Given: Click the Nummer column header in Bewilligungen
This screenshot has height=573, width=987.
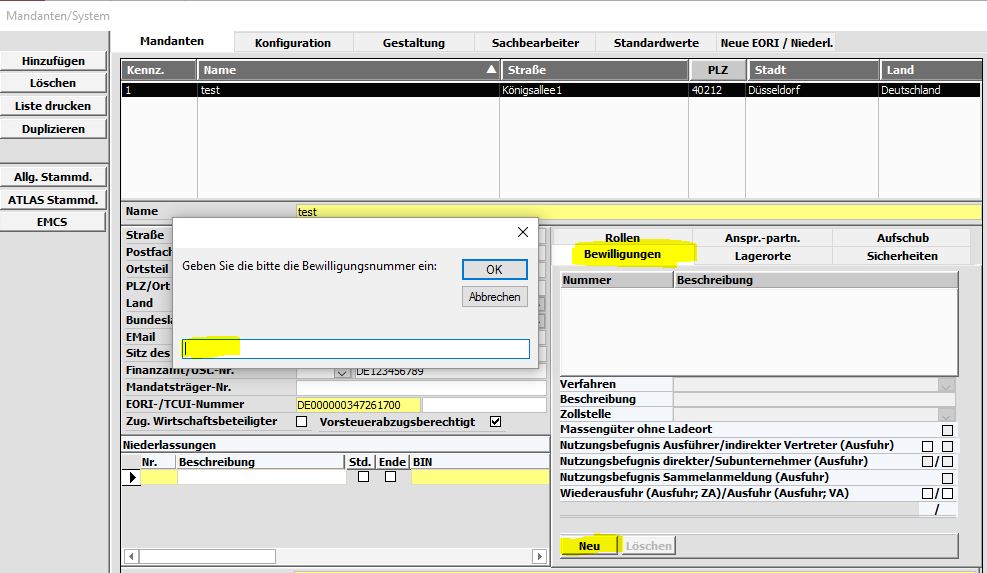Looking at the screenshot, I should coord(616,280).
